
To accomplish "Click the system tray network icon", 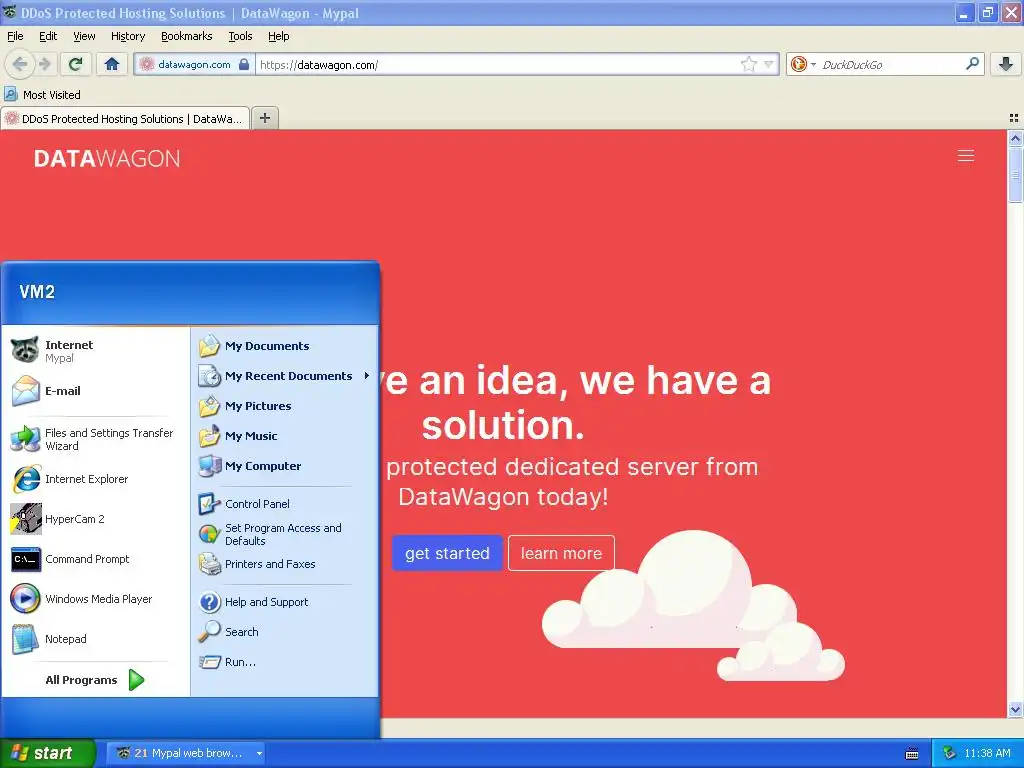I will 950,753.
